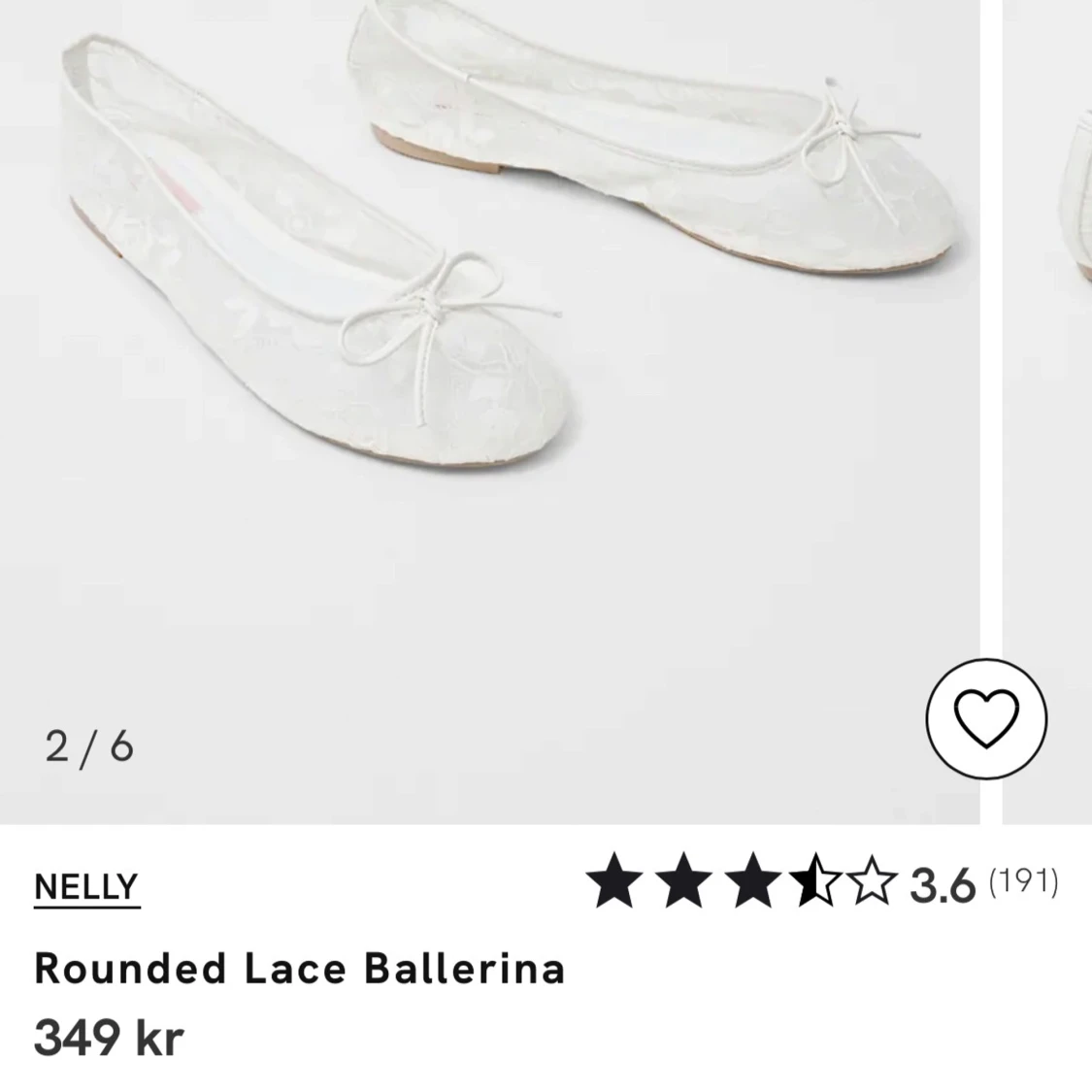Click the half-filled fourth rating star
The width and height of the screenshot is (1092, 1092).
pyautogui.click(x=814, y=880)
